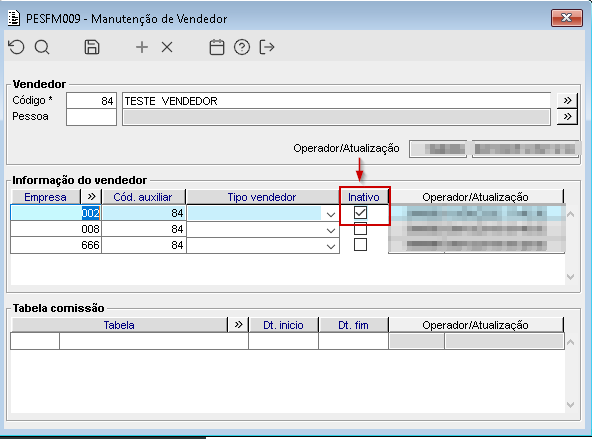Image resolution: width=592 pixels, height=439 pixels.
Task: Click Cód. auxiliar cell in 008 row
Action: [x=144, y=229]
